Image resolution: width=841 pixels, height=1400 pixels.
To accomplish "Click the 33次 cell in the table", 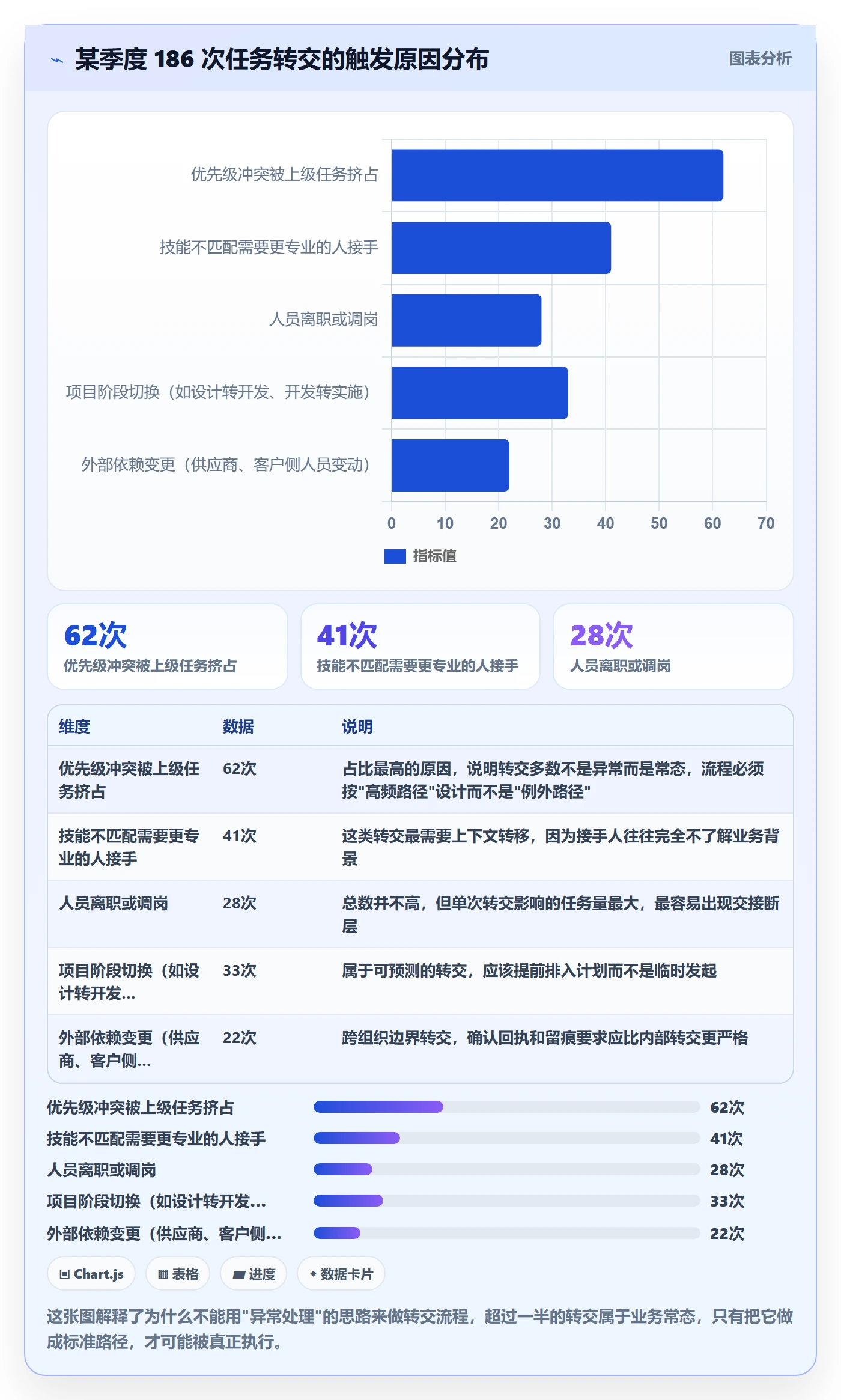I will [x=240, y=970].
